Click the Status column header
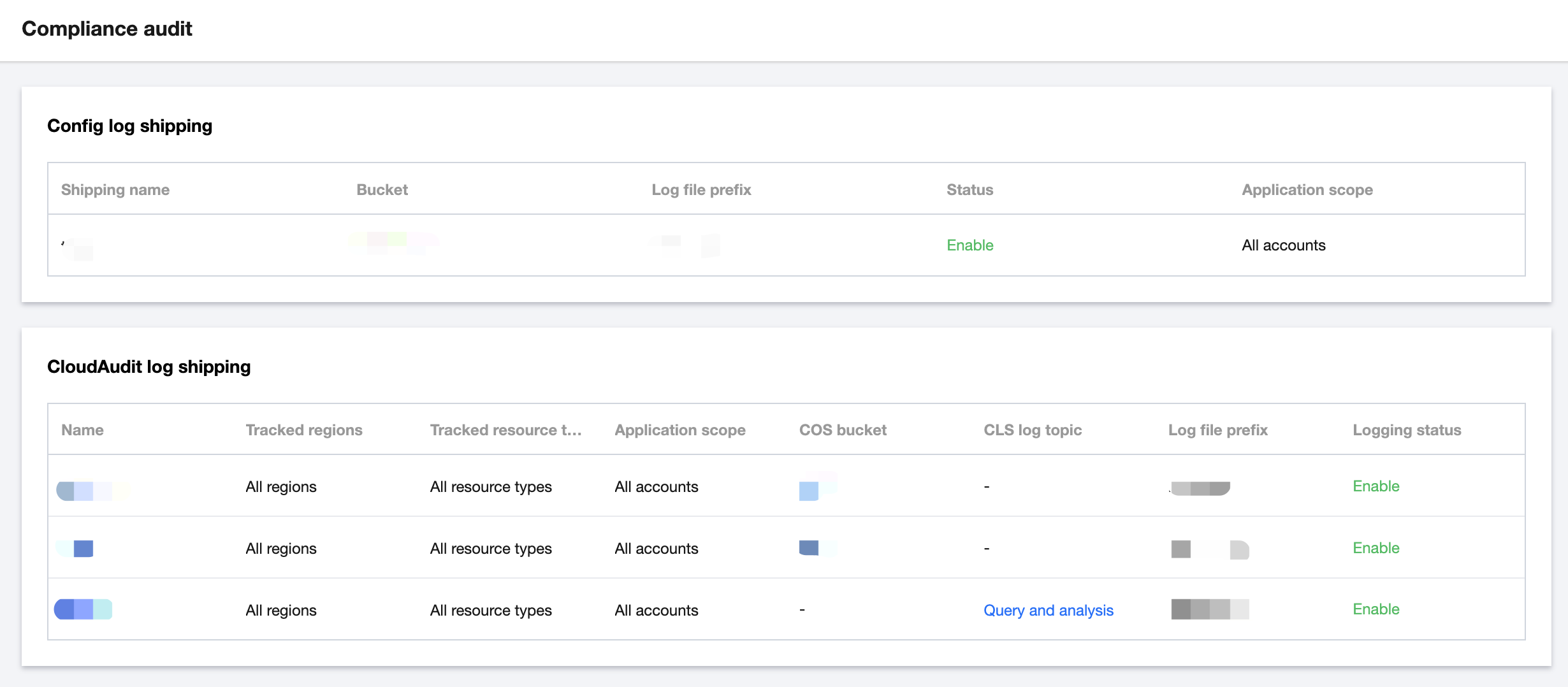Image resolution: width=1568 pixels, height=687 pixels. pyautogui.click(x=969, y=189)
